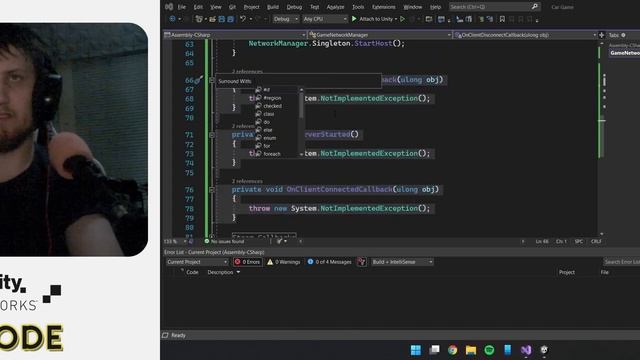Select the #if snippet in Surround With list

coord(277,89)
